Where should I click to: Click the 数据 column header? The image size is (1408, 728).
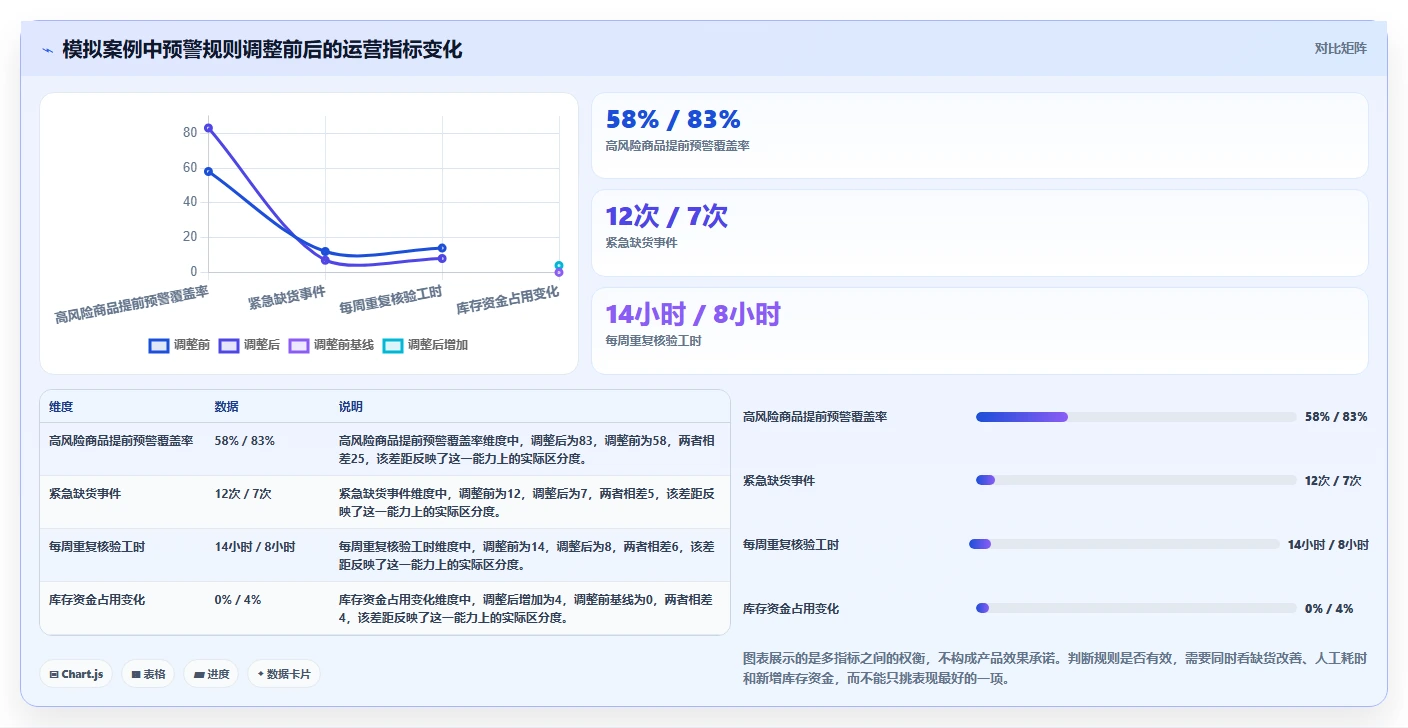coord(227,407)
